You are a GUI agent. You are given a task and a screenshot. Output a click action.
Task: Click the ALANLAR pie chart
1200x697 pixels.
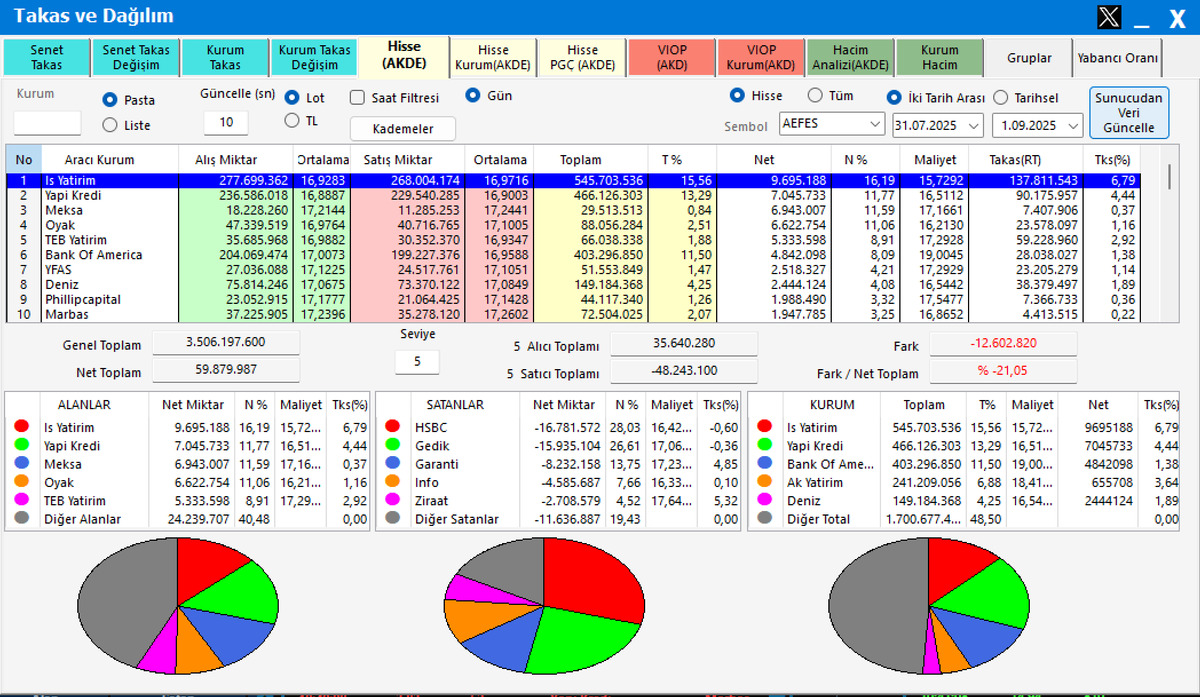pyautogui.click(x=177, y=606)
